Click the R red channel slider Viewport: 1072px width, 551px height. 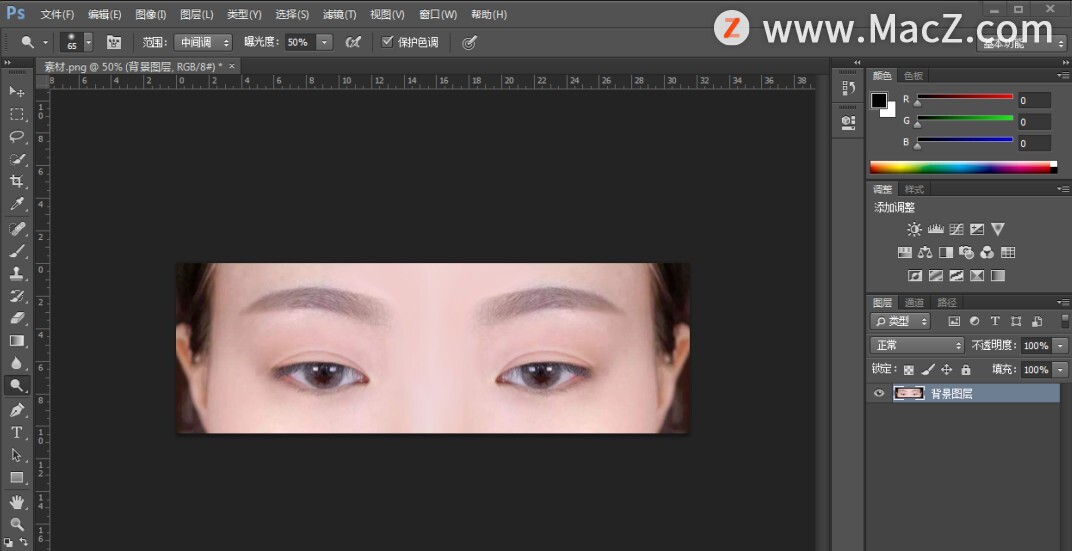(x=965, y=99)
